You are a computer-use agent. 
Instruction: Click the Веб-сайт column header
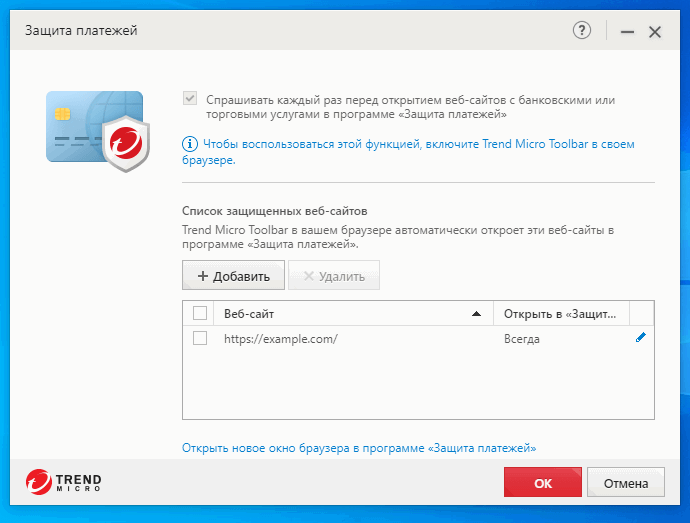tap(353, 313)
